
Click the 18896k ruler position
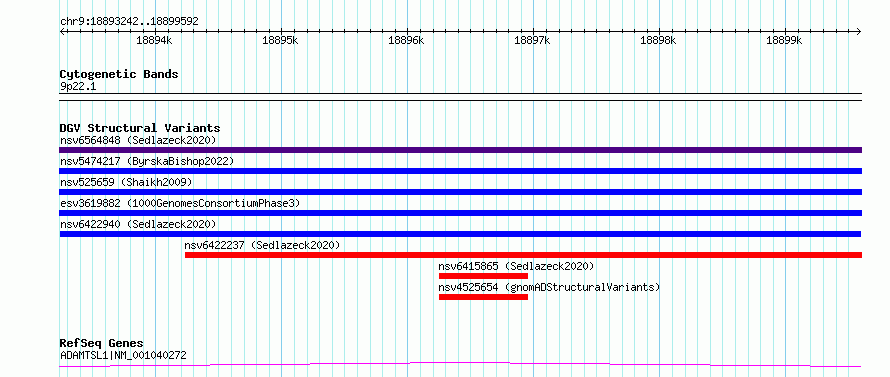pyautogui.click(x=406, y=40)
